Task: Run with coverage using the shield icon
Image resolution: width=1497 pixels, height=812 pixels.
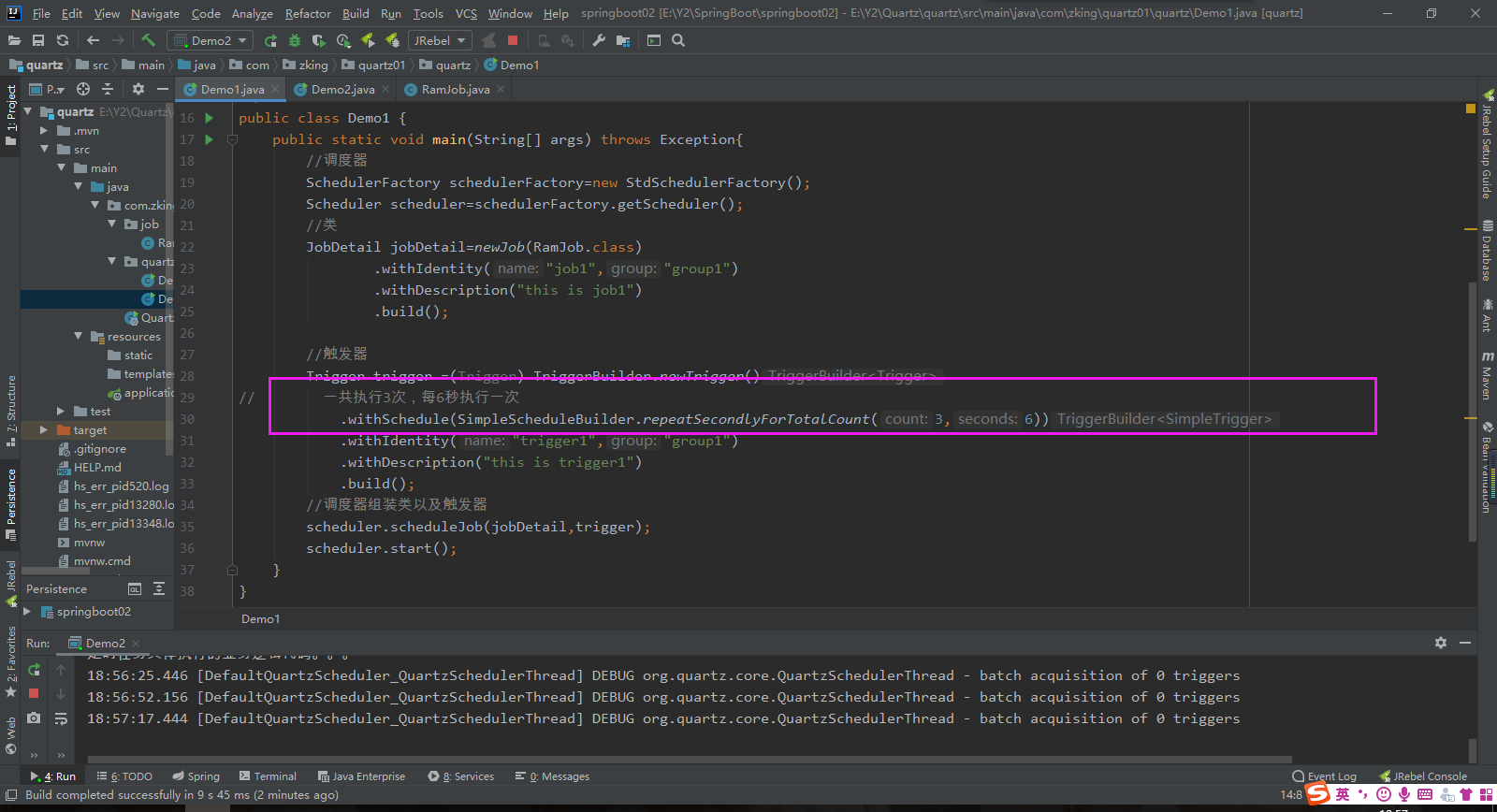Action: (x=319, y=40)
